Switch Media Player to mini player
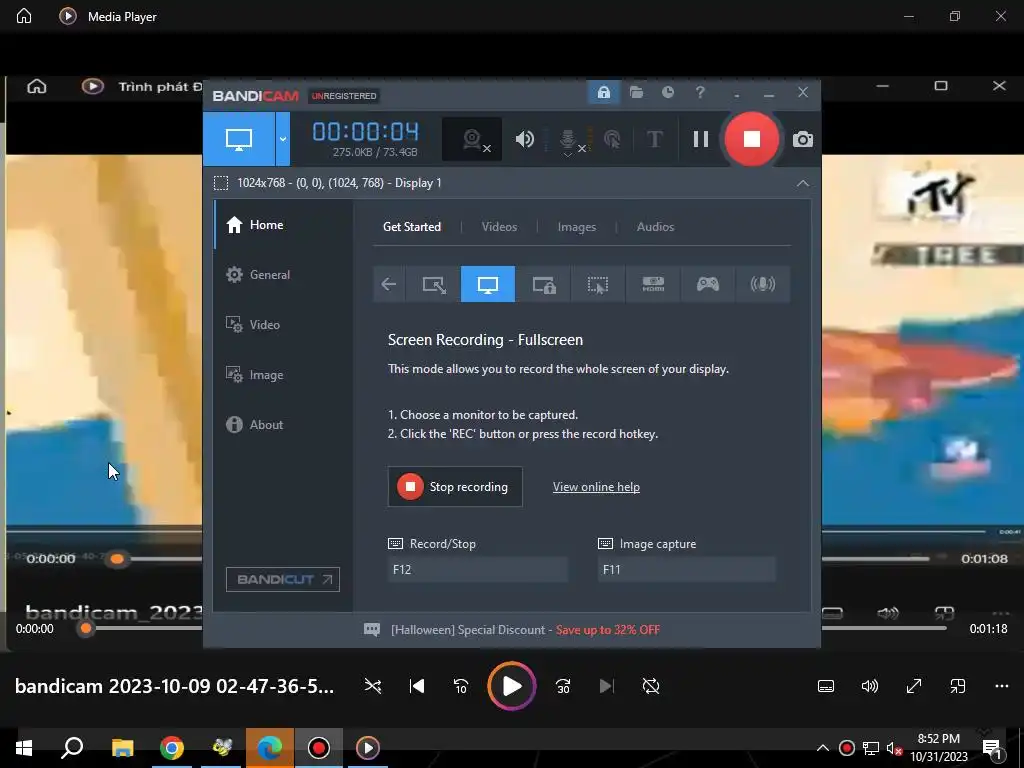Screen dimensions: 1024x768 click(957, 686)
